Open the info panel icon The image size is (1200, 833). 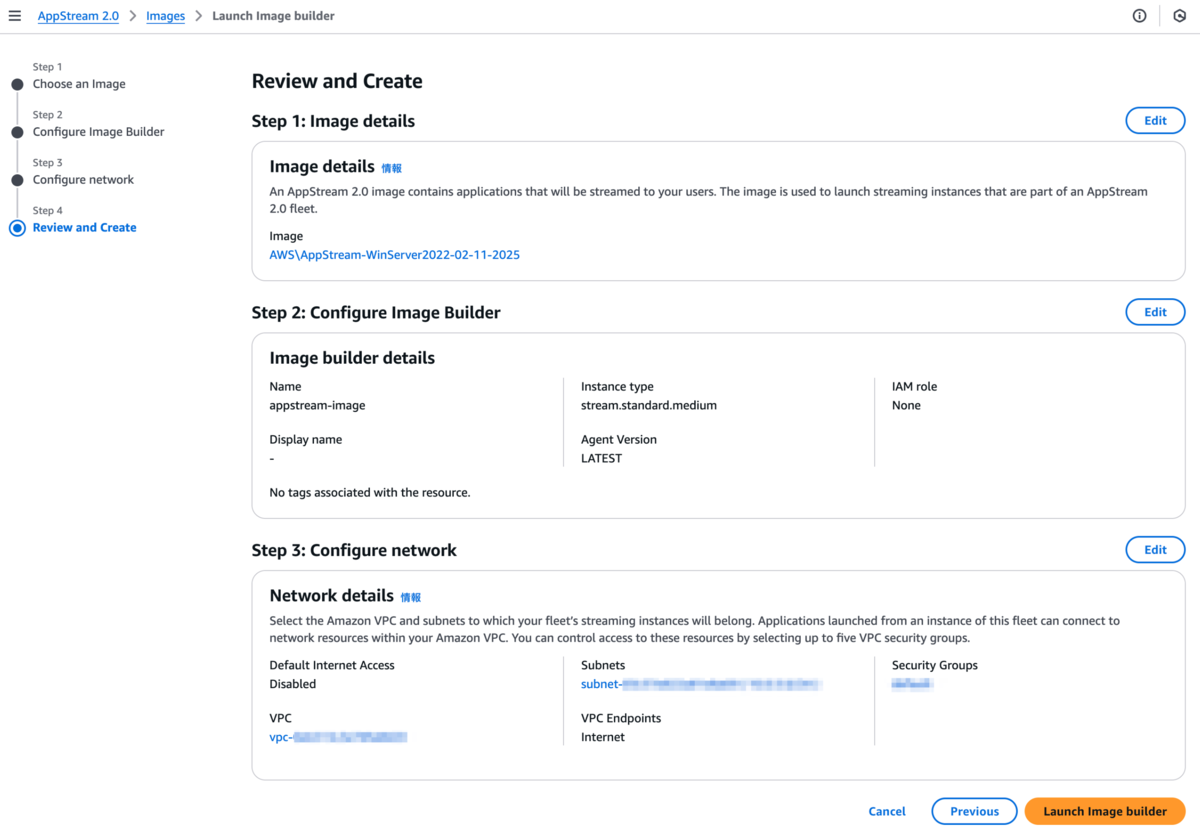coord(1139,16)
